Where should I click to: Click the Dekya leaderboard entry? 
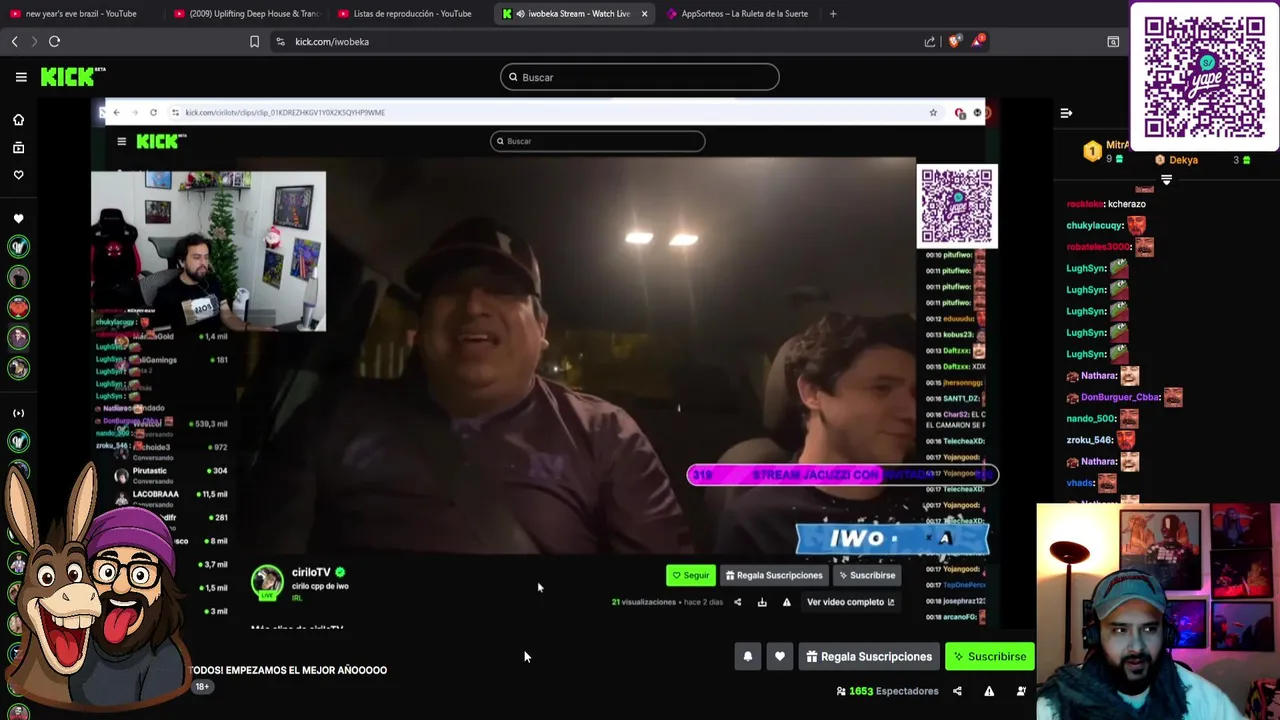click(1183, 160)
